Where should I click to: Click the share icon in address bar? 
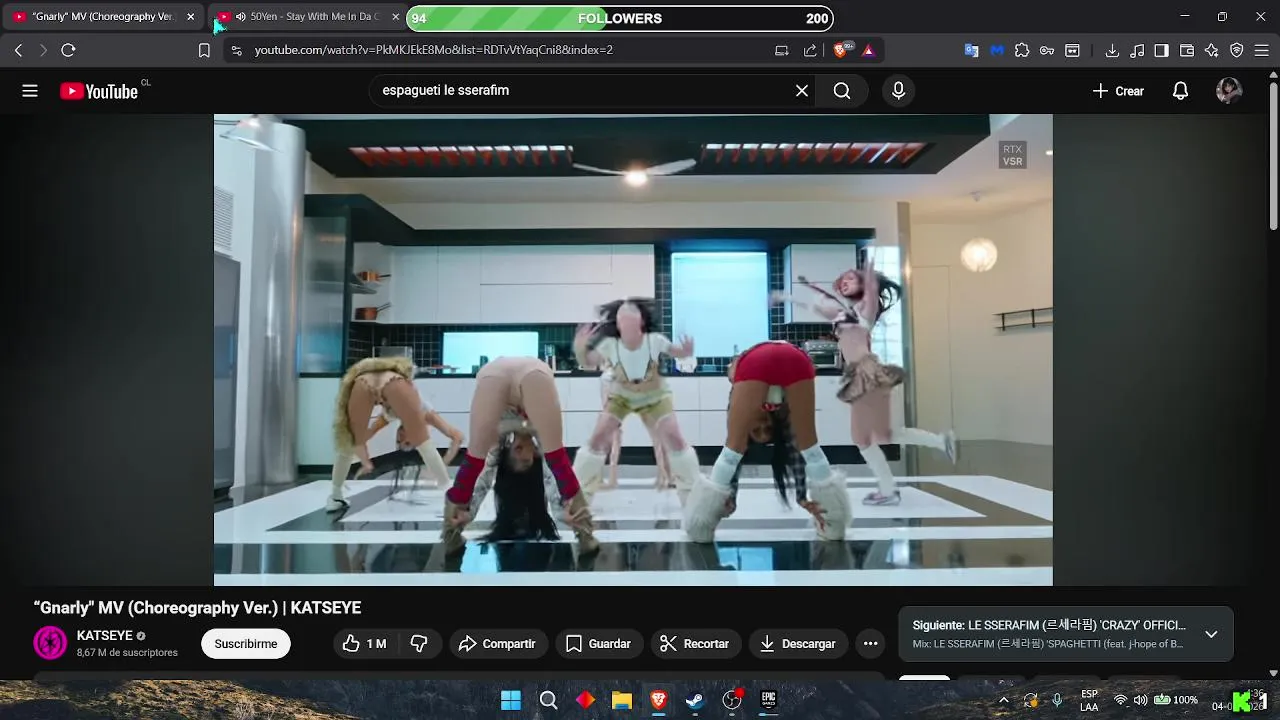(x=810, y=50)
